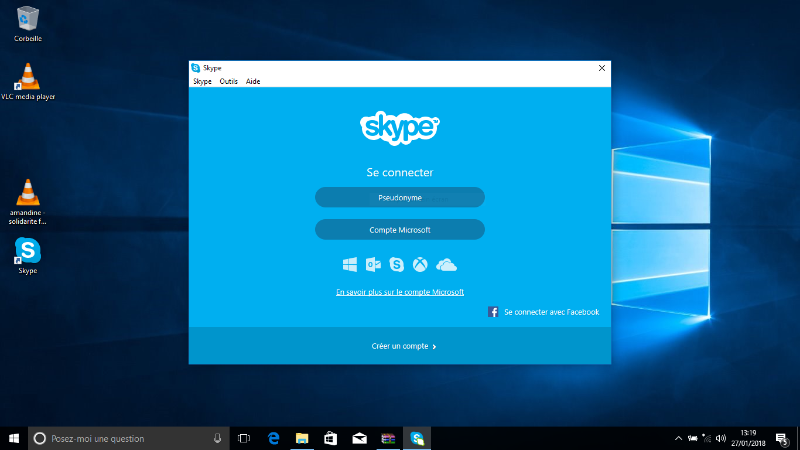This screenshot has width=800, height=450.
Task: Sign in with Compte Microsoft button
Action: [400, 230]
